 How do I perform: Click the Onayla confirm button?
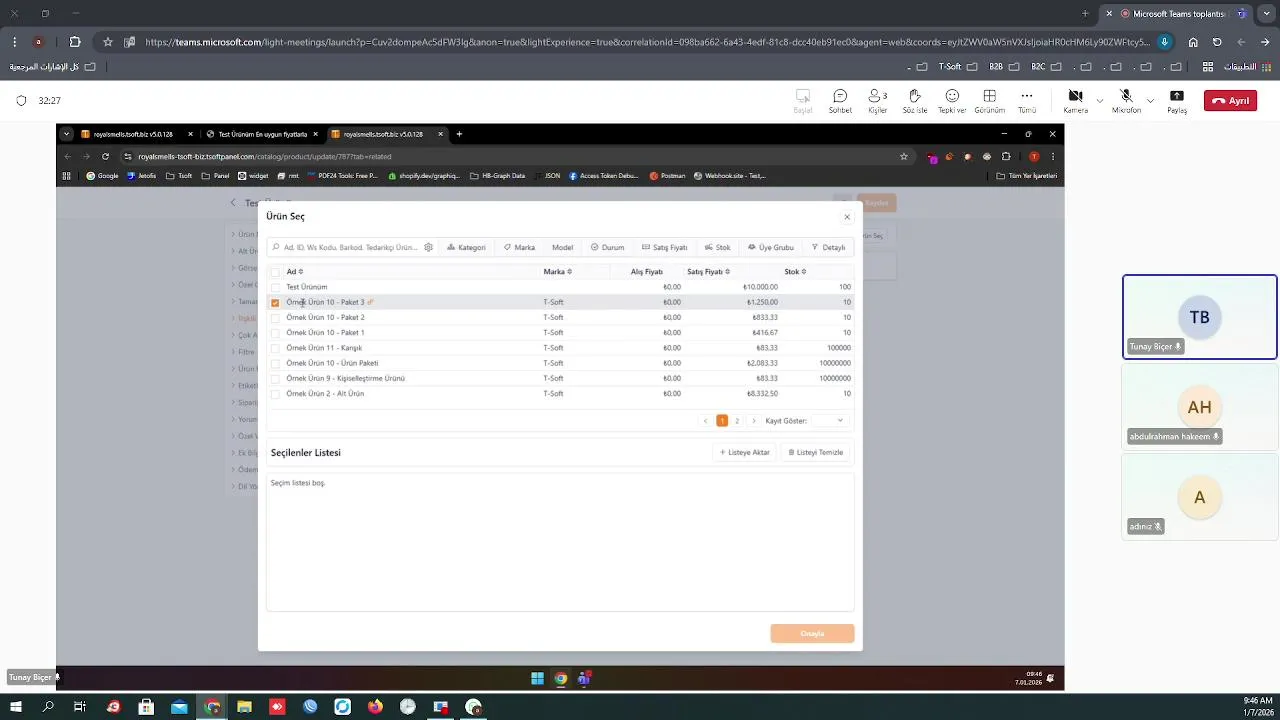coord(812,633)
